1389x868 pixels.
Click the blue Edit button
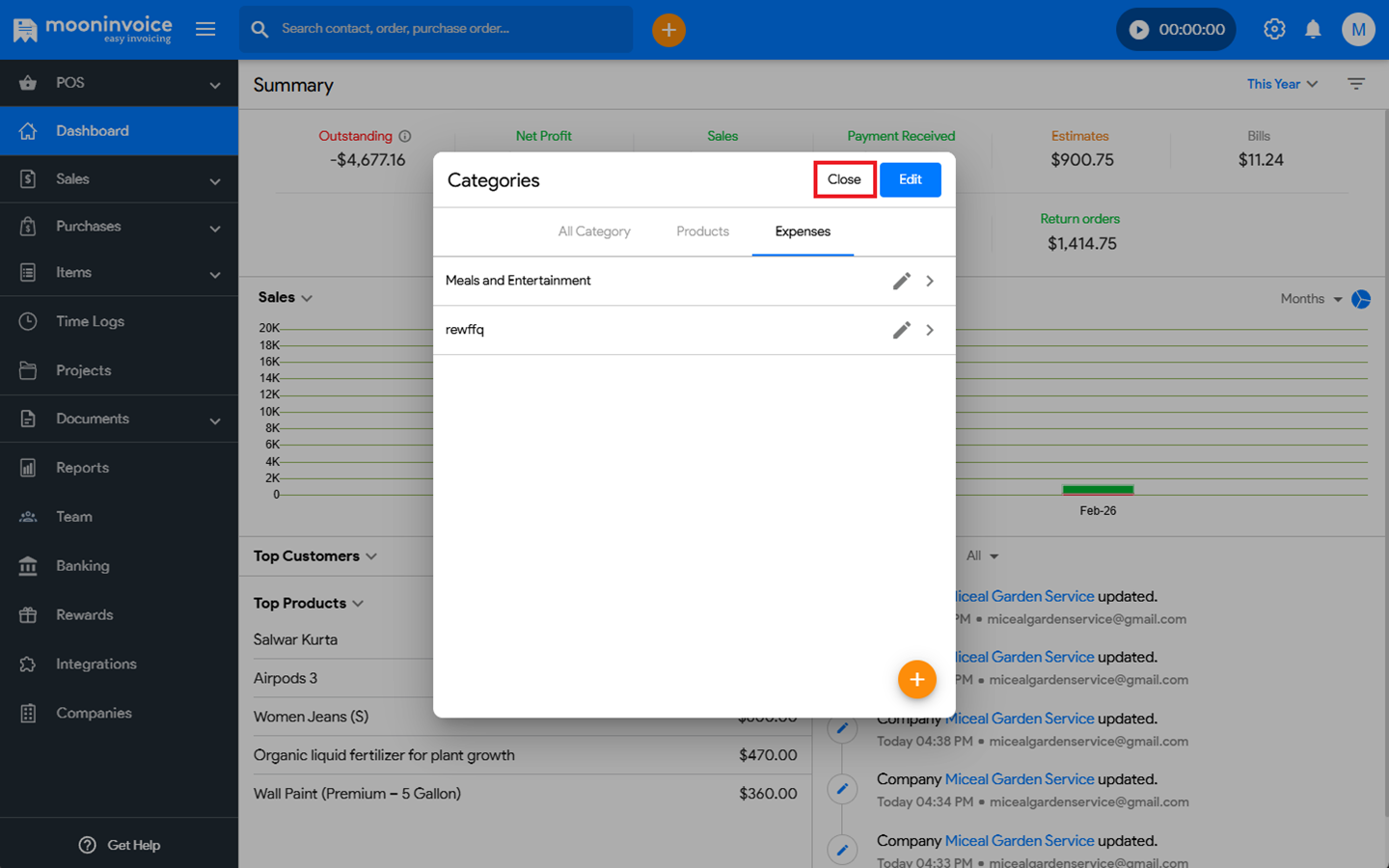point(910,179)
